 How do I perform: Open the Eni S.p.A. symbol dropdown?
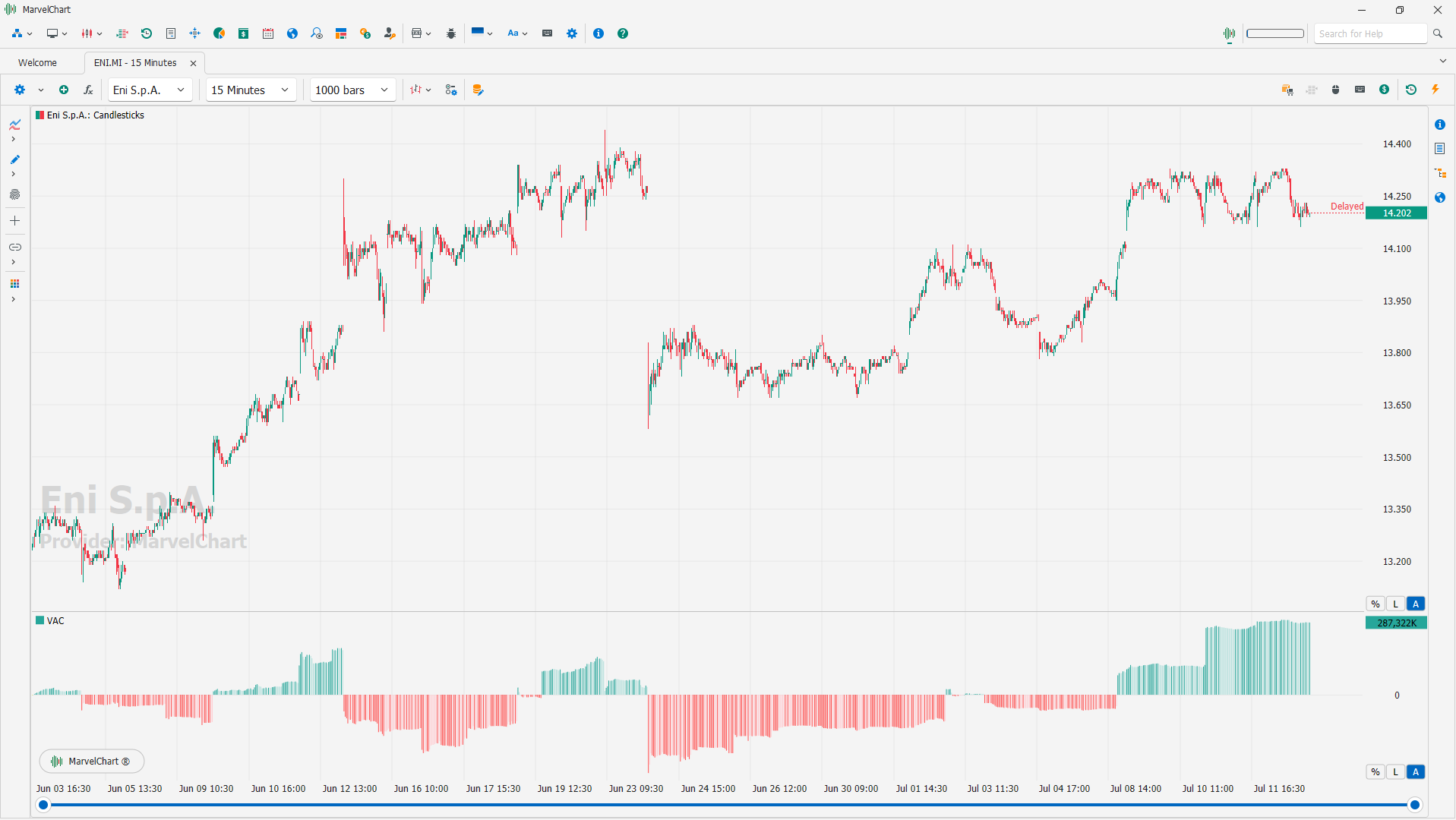point(150,90)
